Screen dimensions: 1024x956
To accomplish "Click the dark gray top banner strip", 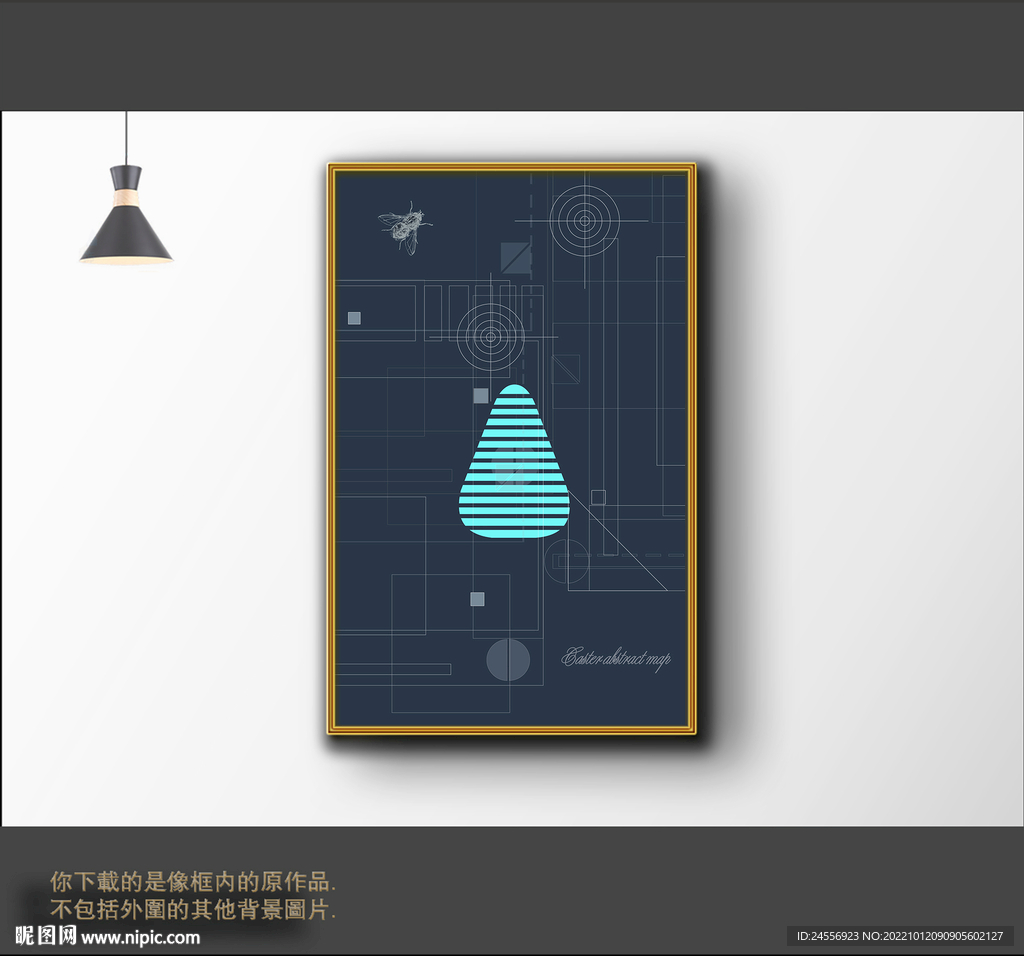I will (x=512, y=48).
